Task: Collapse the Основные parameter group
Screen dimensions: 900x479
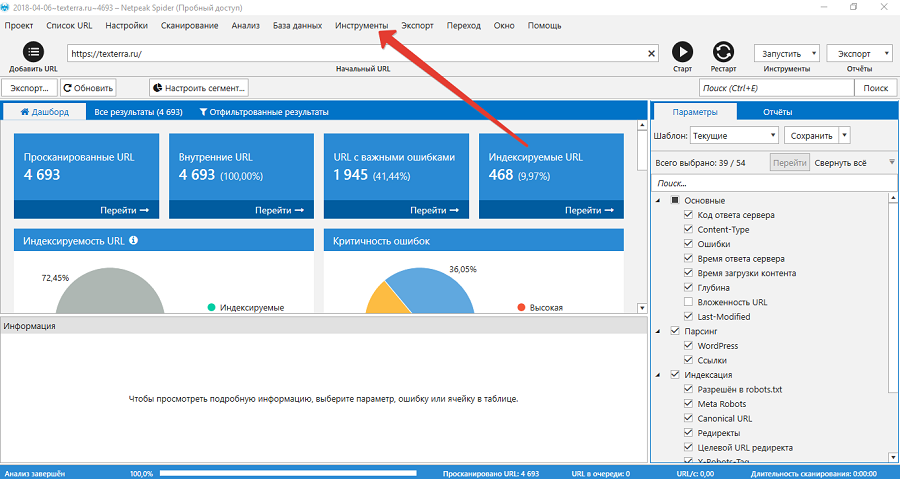Action: (x=658, y=201)
